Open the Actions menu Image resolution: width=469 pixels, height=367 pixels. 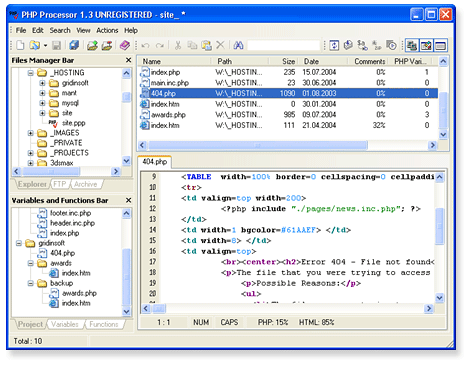click(x=107, y=30)
